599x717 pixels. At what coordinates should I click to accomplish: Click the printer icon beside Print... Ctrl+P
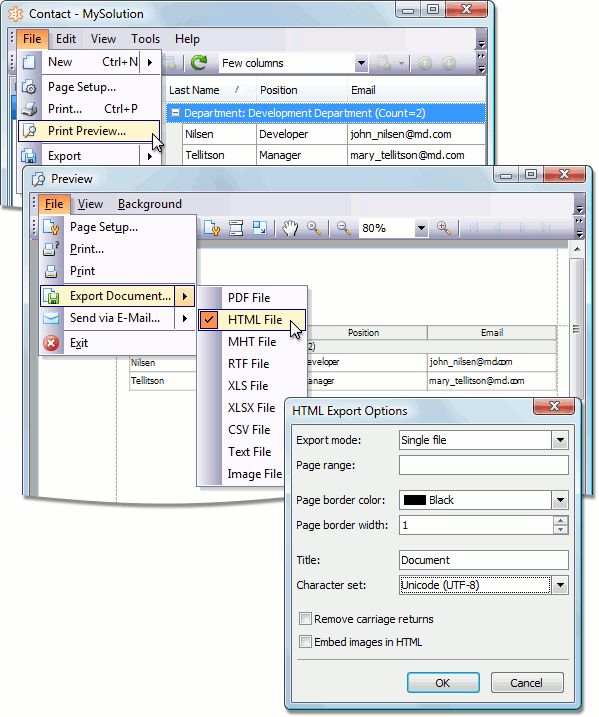click(29, 109)
